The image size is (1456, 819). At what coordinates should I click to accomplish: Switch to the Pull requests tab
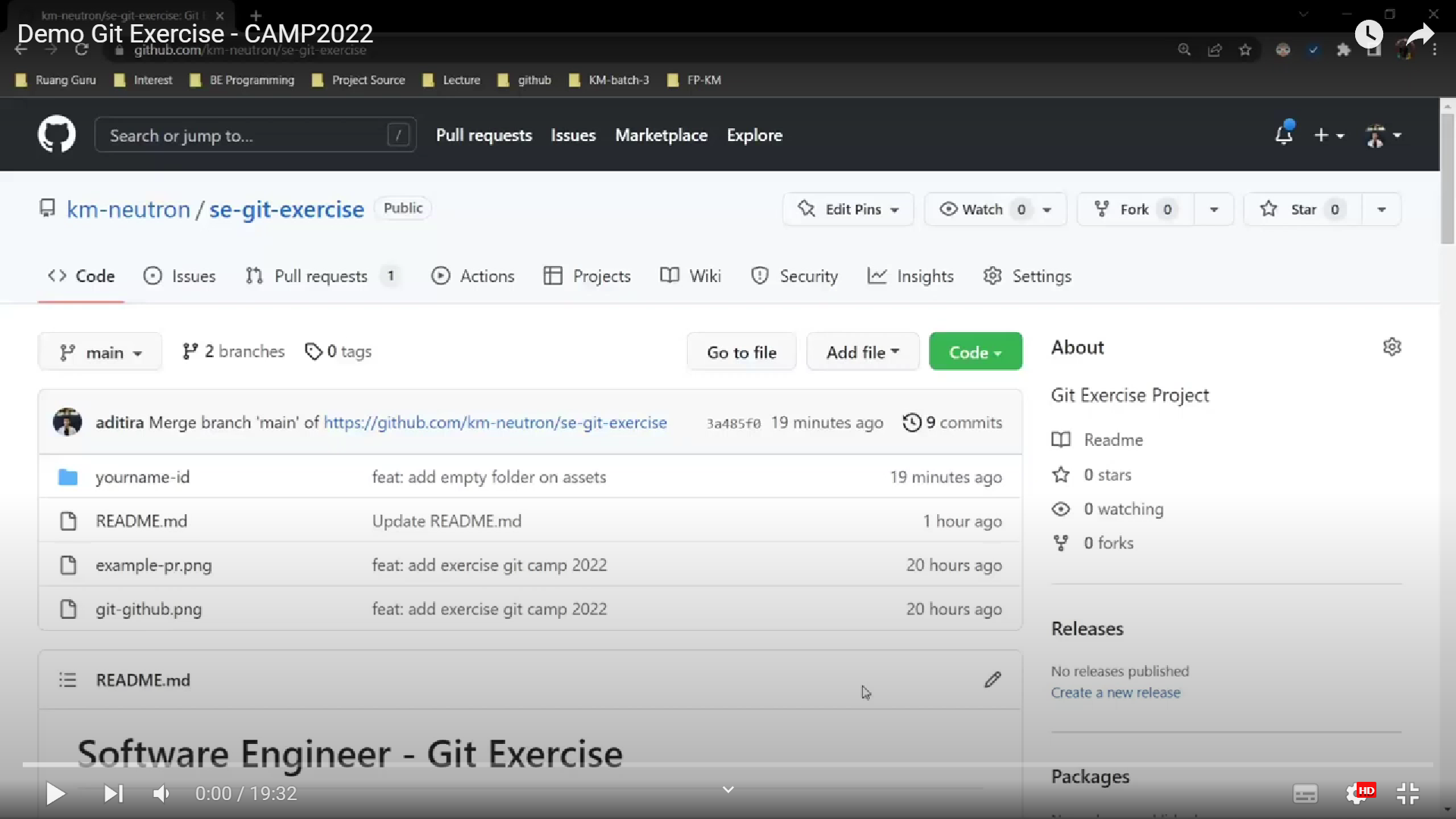321,276
